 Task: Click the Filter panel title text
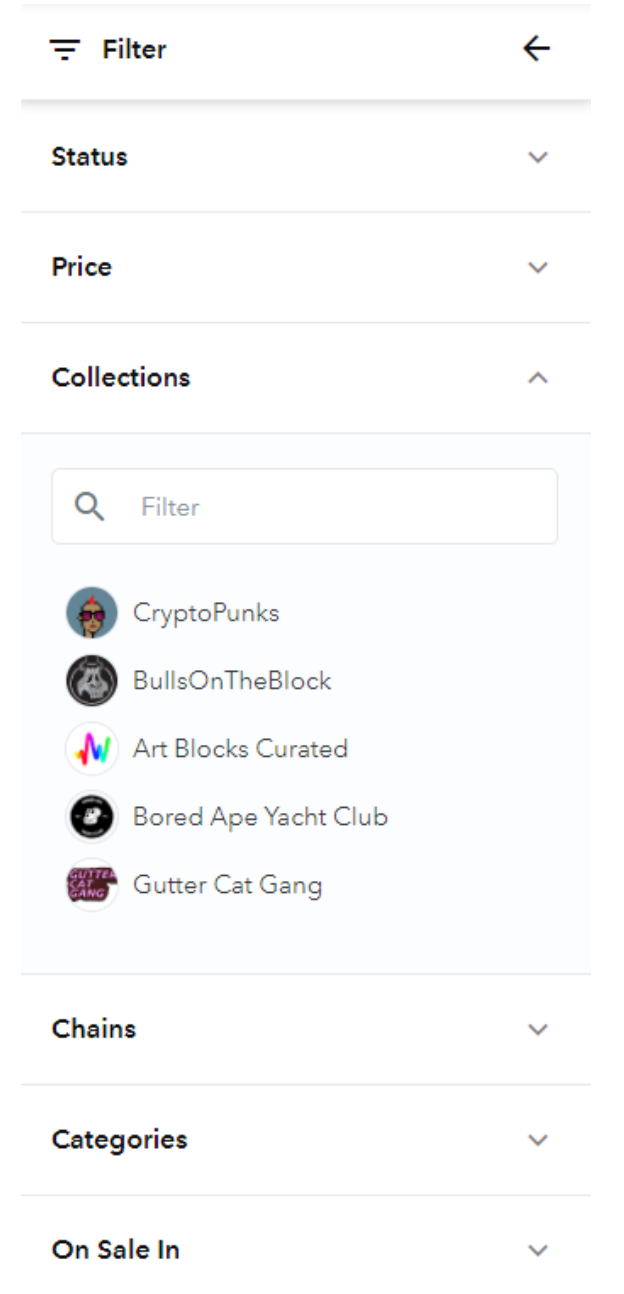134,49
